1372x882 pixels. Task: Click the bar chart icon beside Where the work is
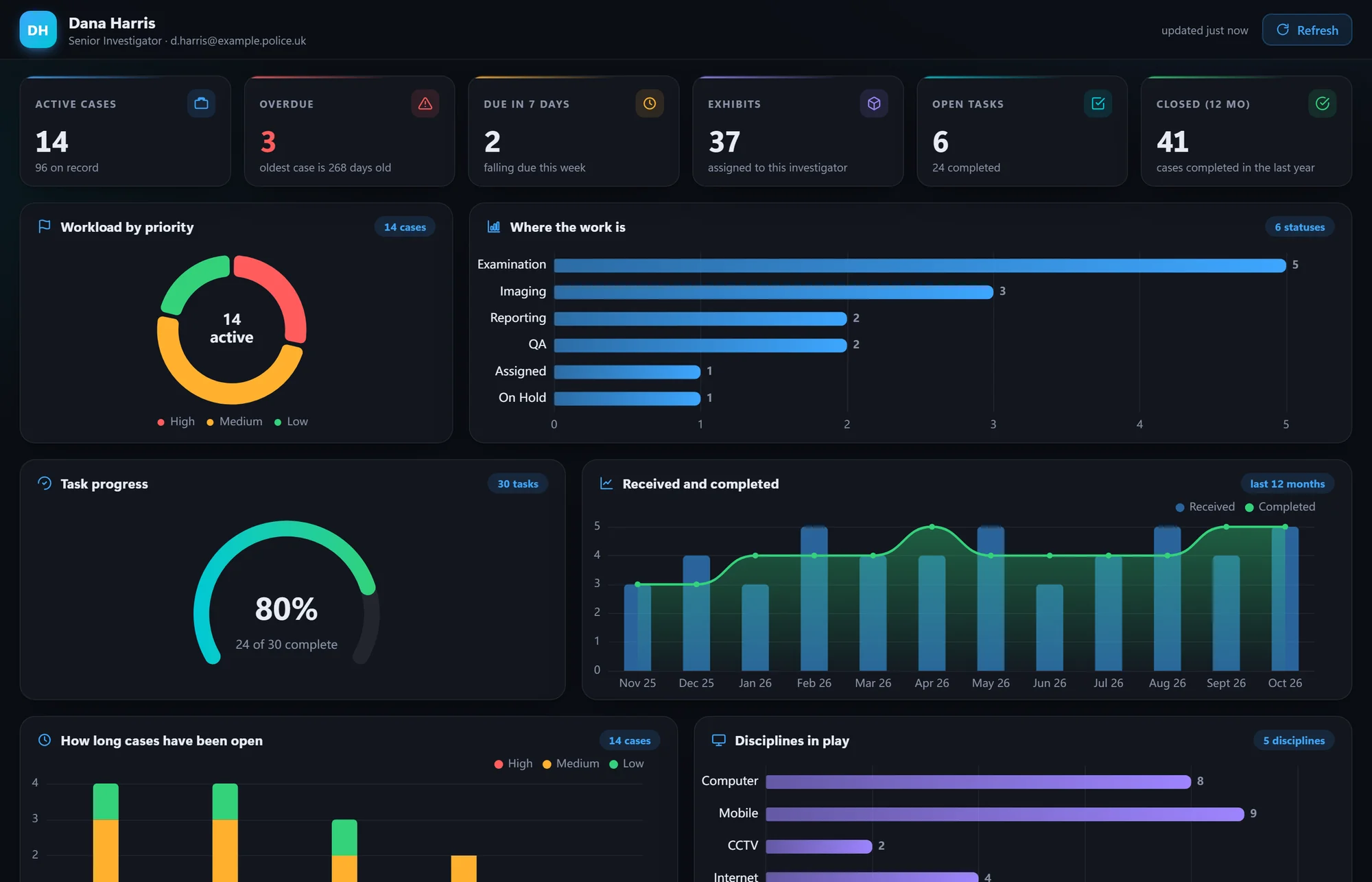tap(494, 226)
